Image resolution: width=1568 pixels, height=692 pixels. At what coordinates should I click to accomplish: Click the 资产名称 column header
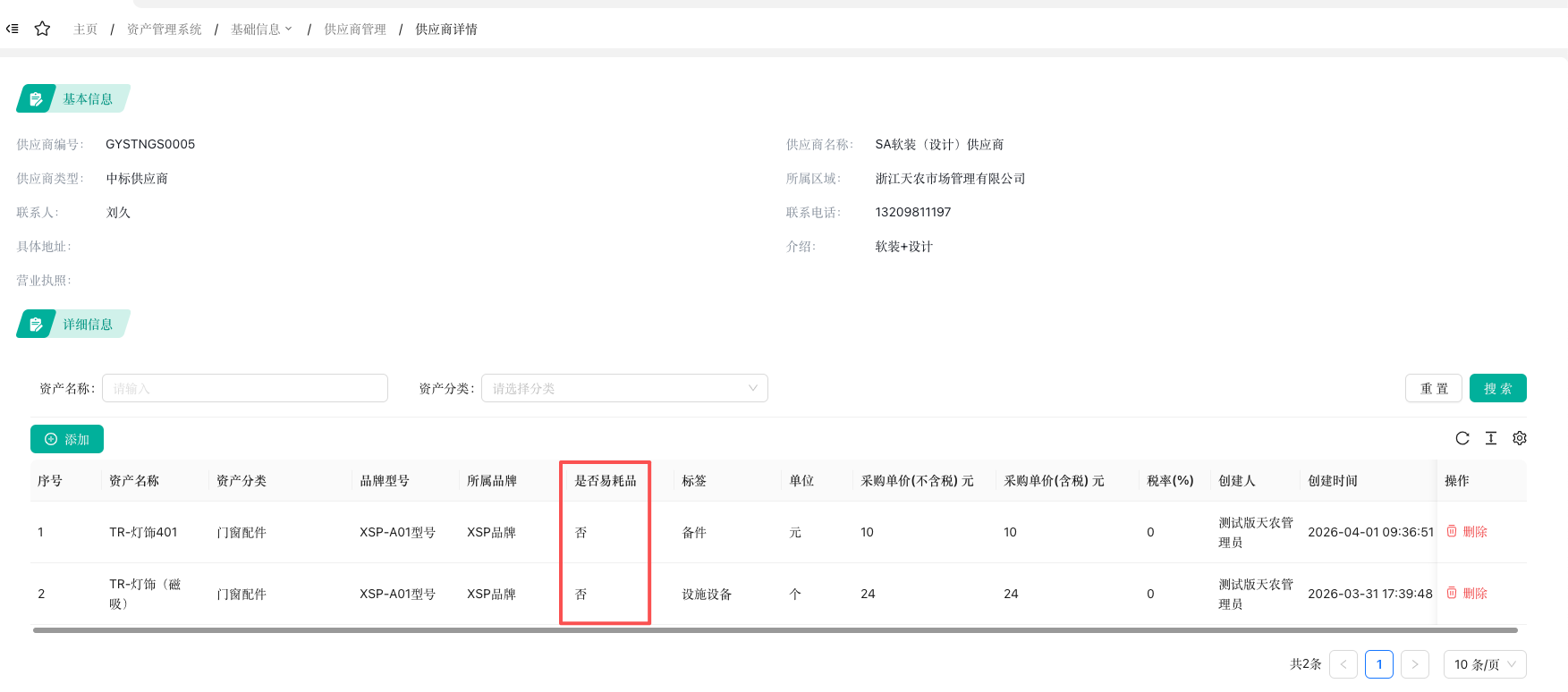[134, 481]
